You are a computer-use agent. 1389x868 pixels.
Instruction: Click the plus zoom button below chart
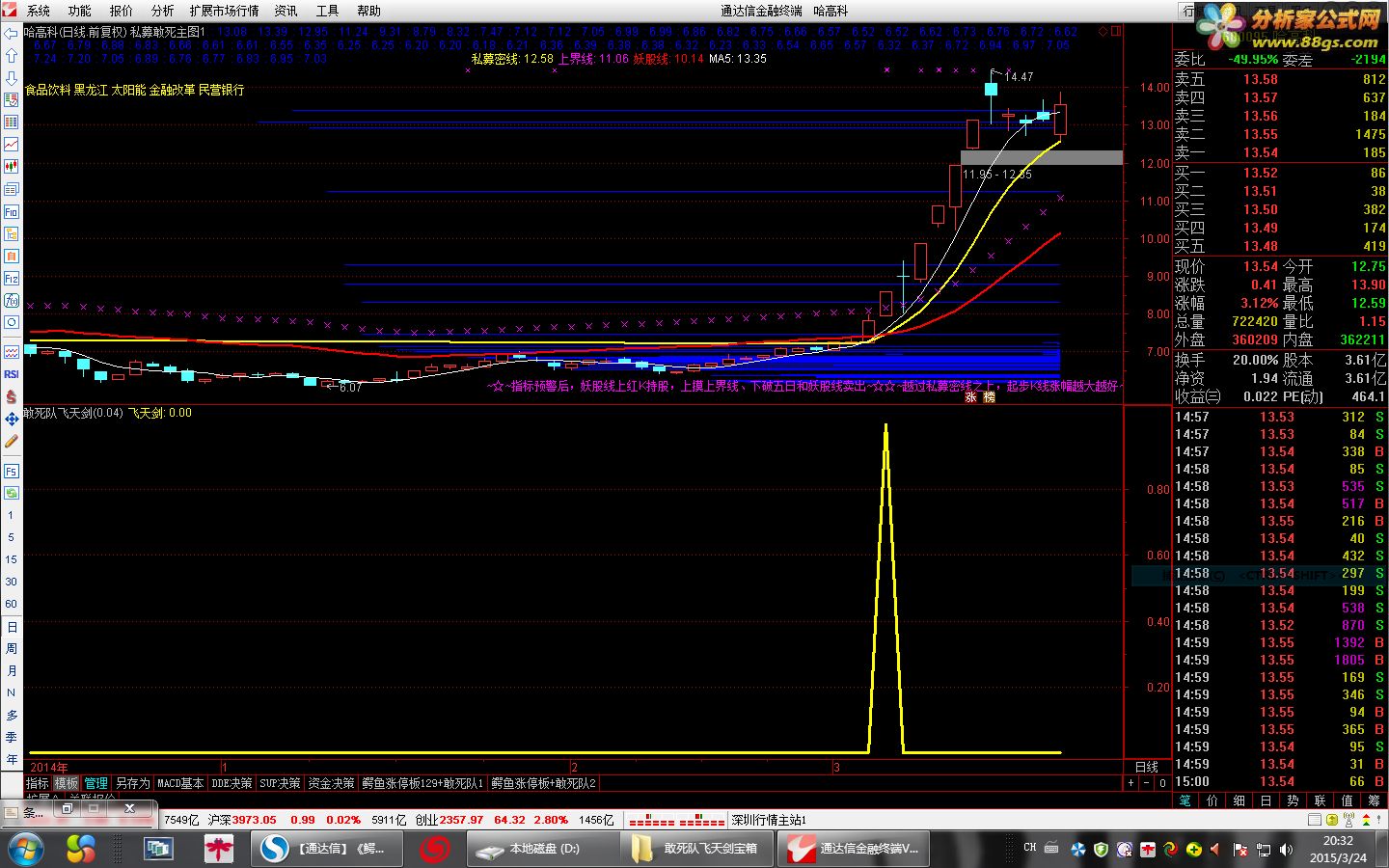point(1131,783)
